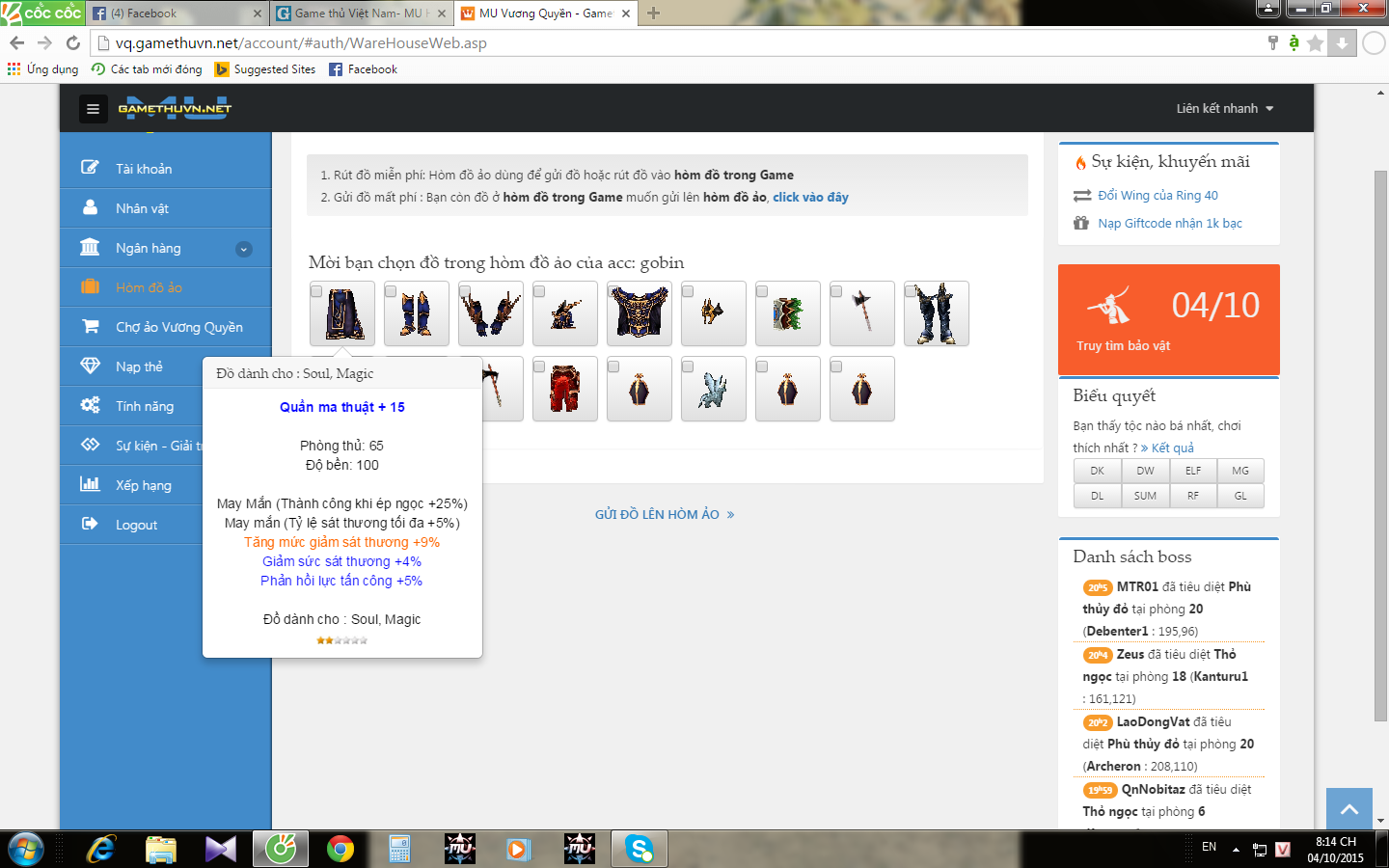The image size is (1389, 868).
Task: Switch to the Facebook browser tab
Action: click(177, 14)
